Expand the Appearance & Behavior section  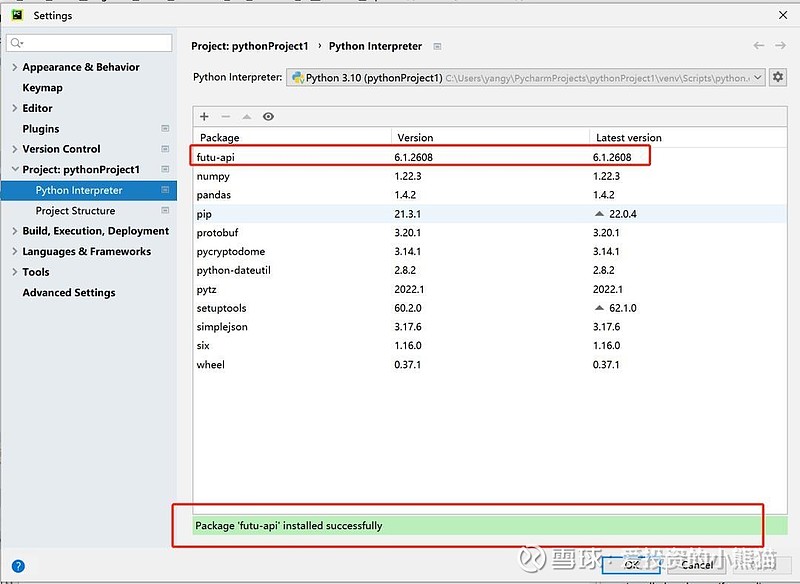click(14, 67)
